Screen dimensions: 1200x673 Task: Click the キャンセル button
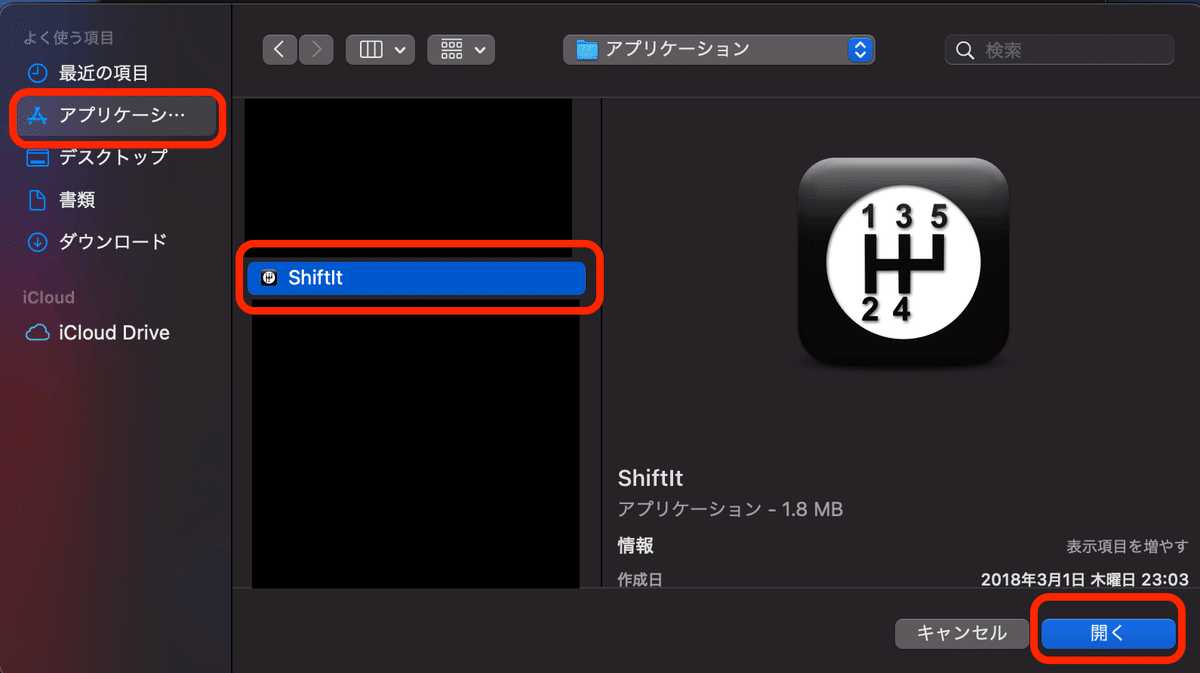click(961, 633)
